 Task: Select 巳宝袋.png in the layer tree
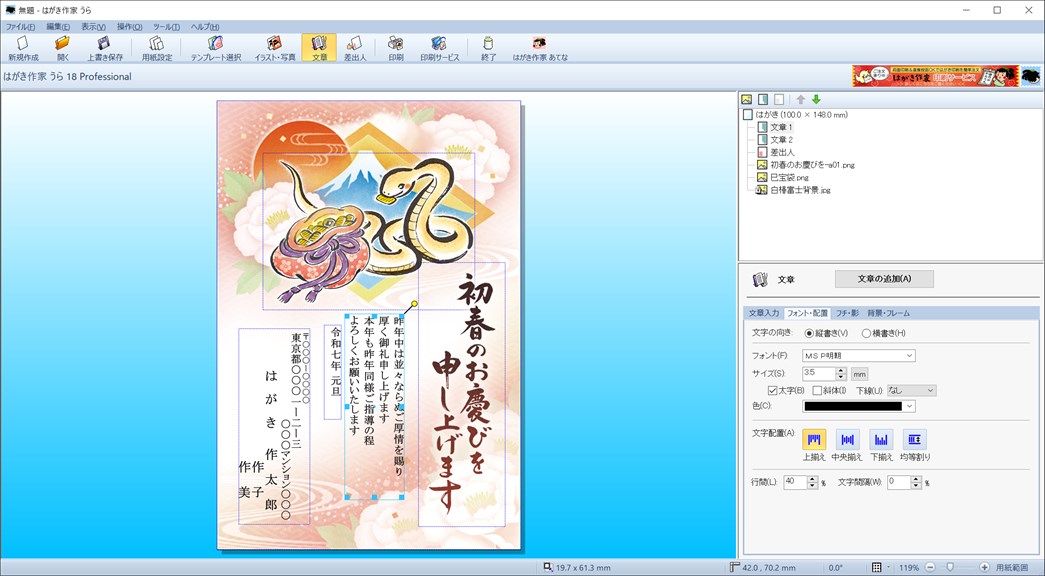(x=790, y=178)
